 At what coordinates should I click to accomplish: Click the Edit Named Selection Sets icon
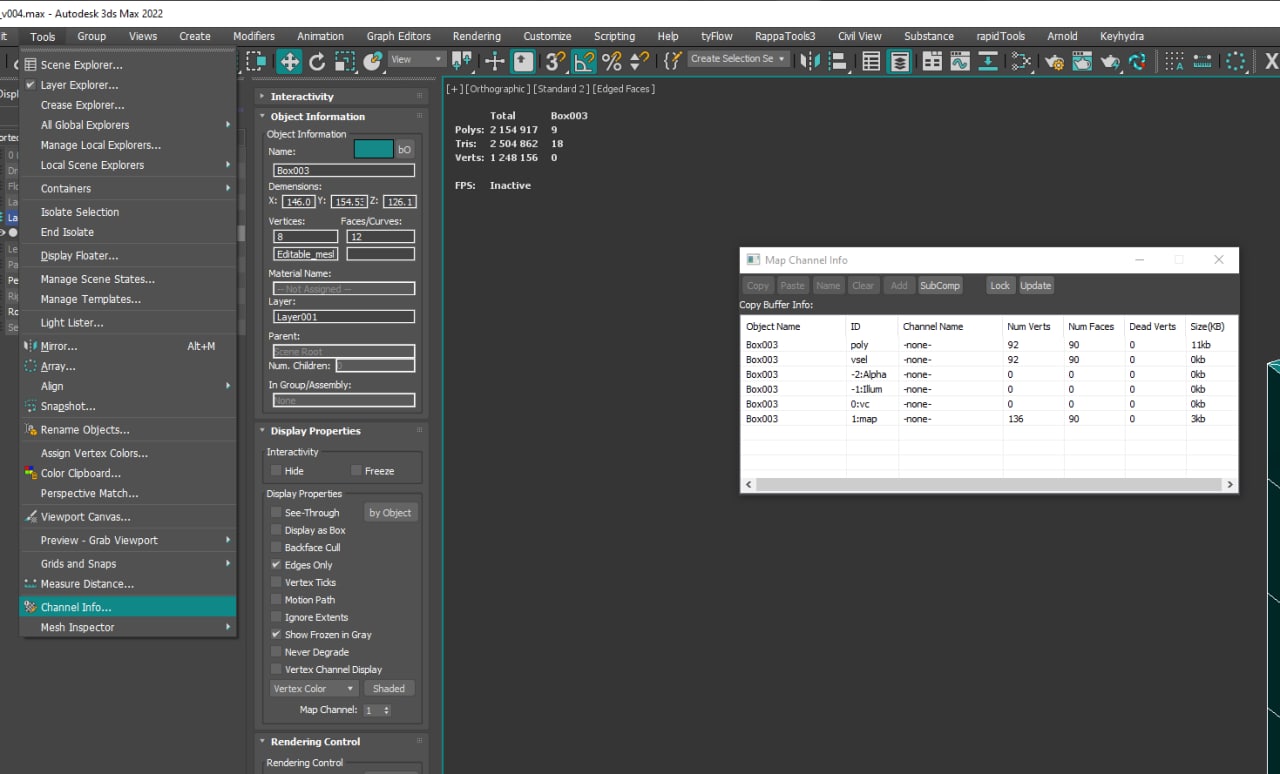tap(672, 61)
